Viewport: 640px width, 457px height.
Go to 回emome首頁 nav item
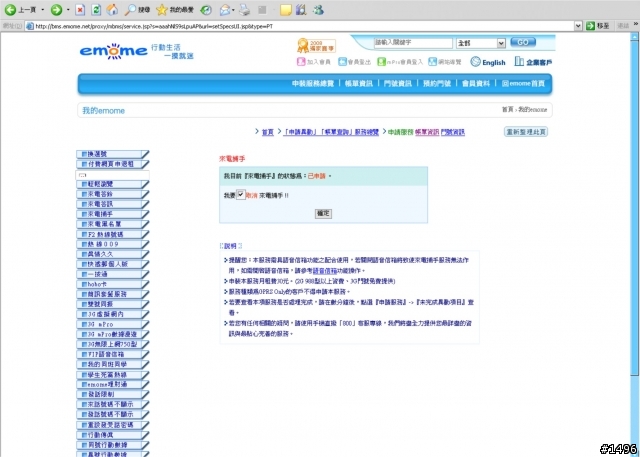coord(523,84)
